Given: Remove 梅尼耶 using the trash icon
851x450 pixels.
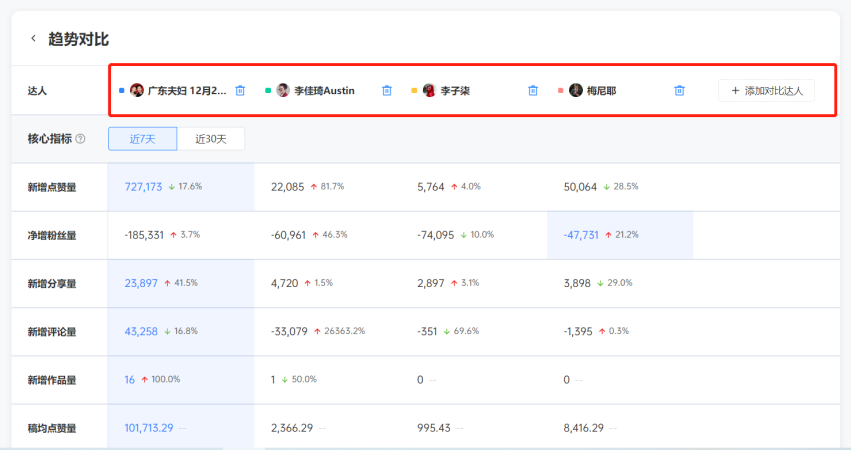Looking at the screenshot, I should (679, 91).
